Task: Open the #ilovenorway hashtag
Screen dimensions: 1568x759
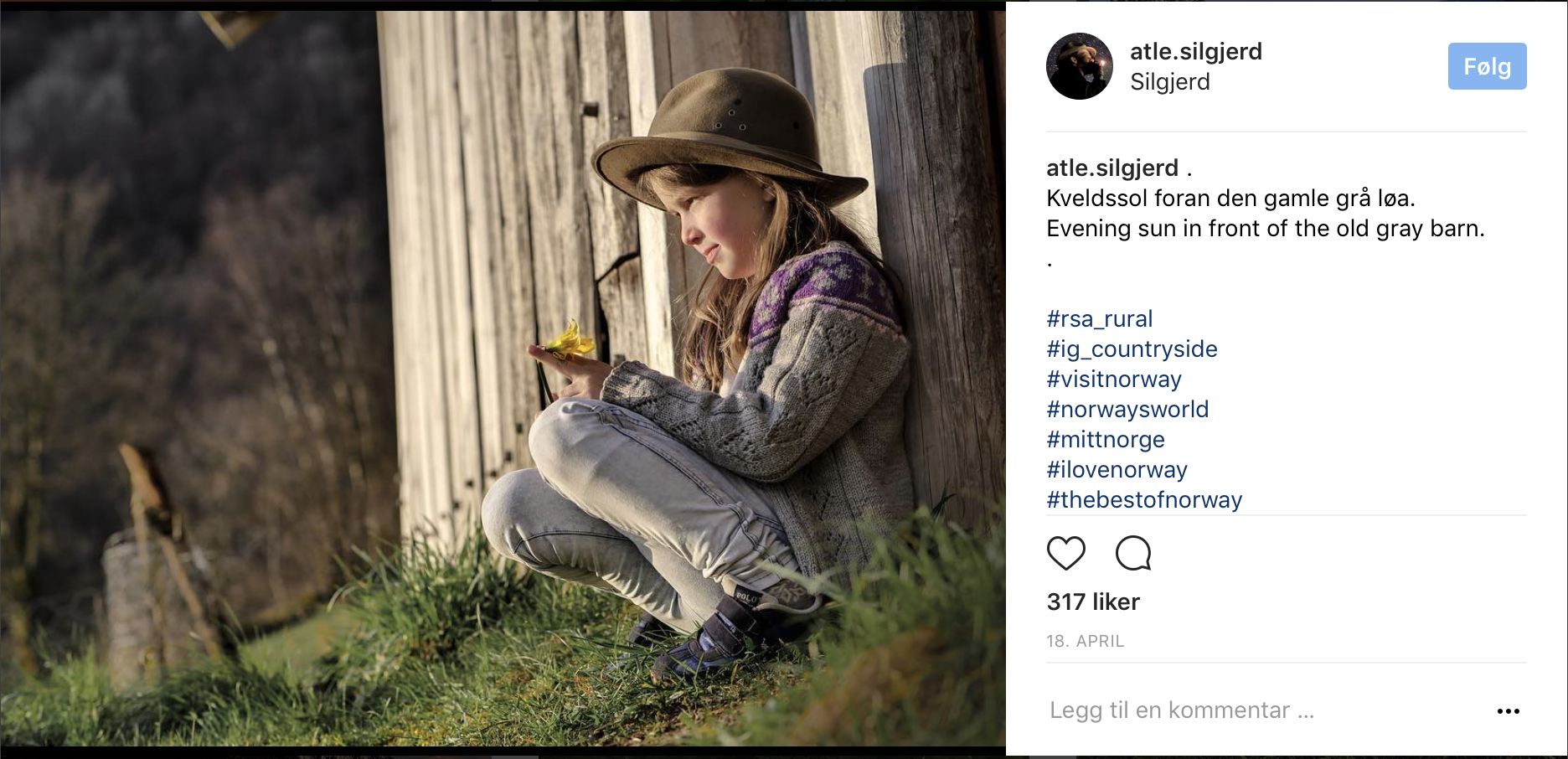Action: click(1117, 470)
